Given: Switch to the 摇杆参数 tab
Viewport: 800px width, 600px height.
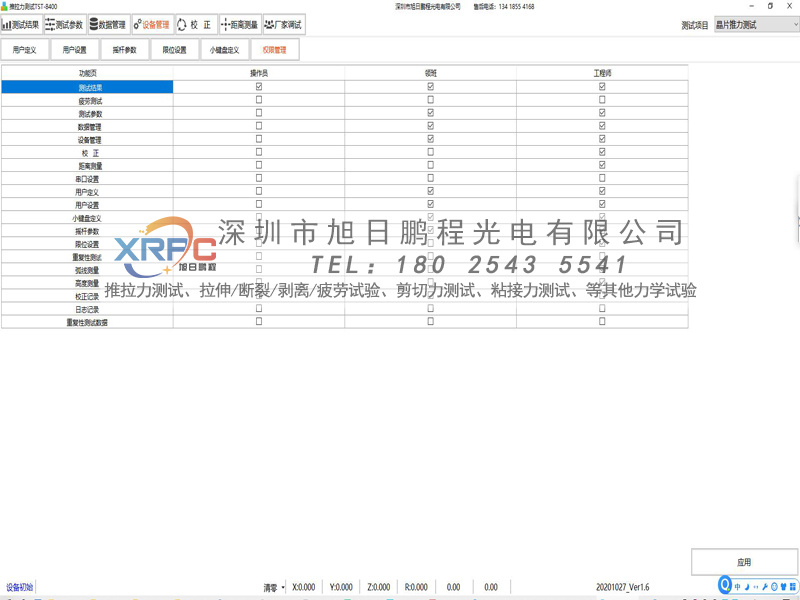Looking at the screenshot, I should tap(124, 50).
